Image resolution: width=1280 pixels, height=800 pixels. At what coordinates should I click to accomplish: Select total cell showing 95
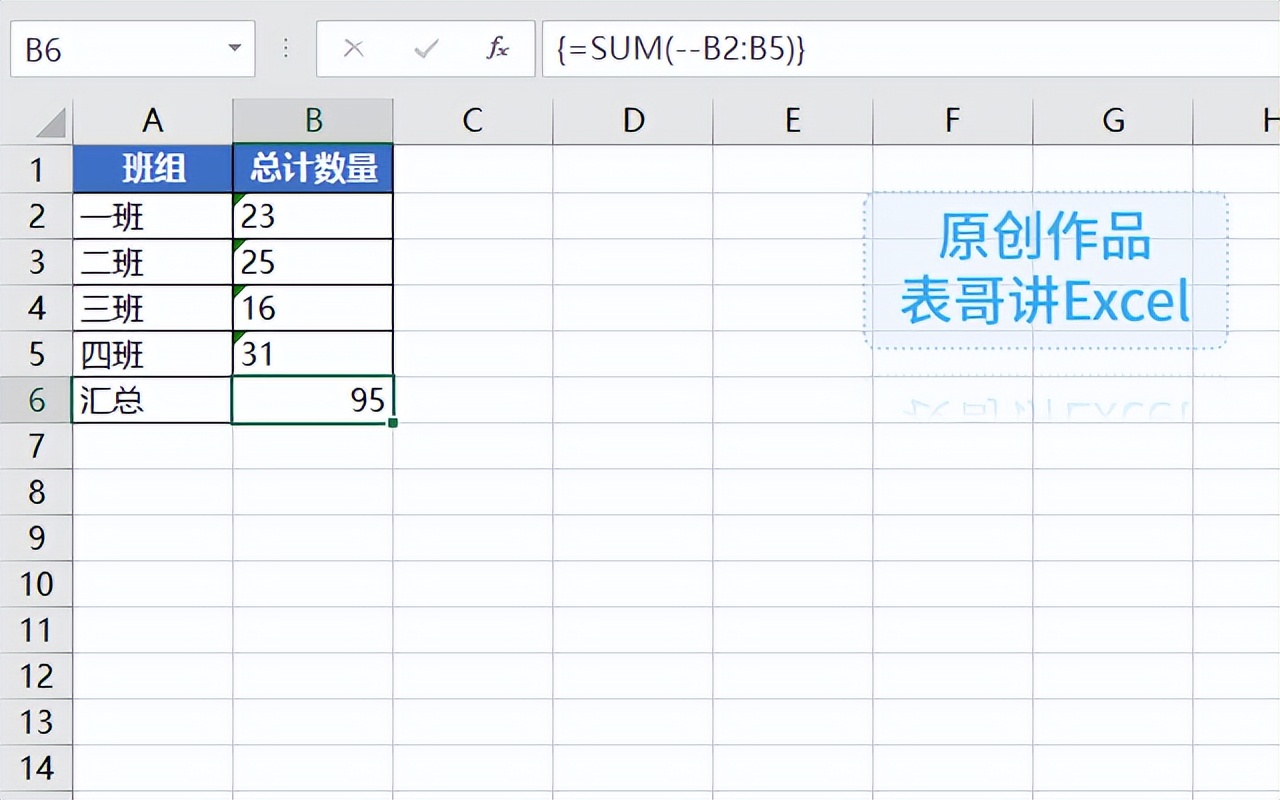click(x=313, y=400)
